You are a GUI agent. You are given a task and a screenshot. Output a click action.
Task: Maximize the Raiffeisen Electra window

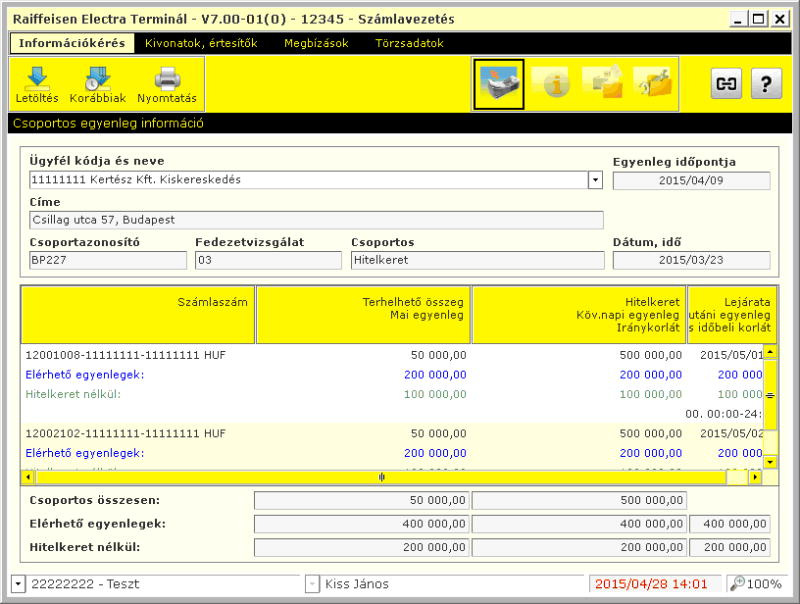tap(759, 19)
